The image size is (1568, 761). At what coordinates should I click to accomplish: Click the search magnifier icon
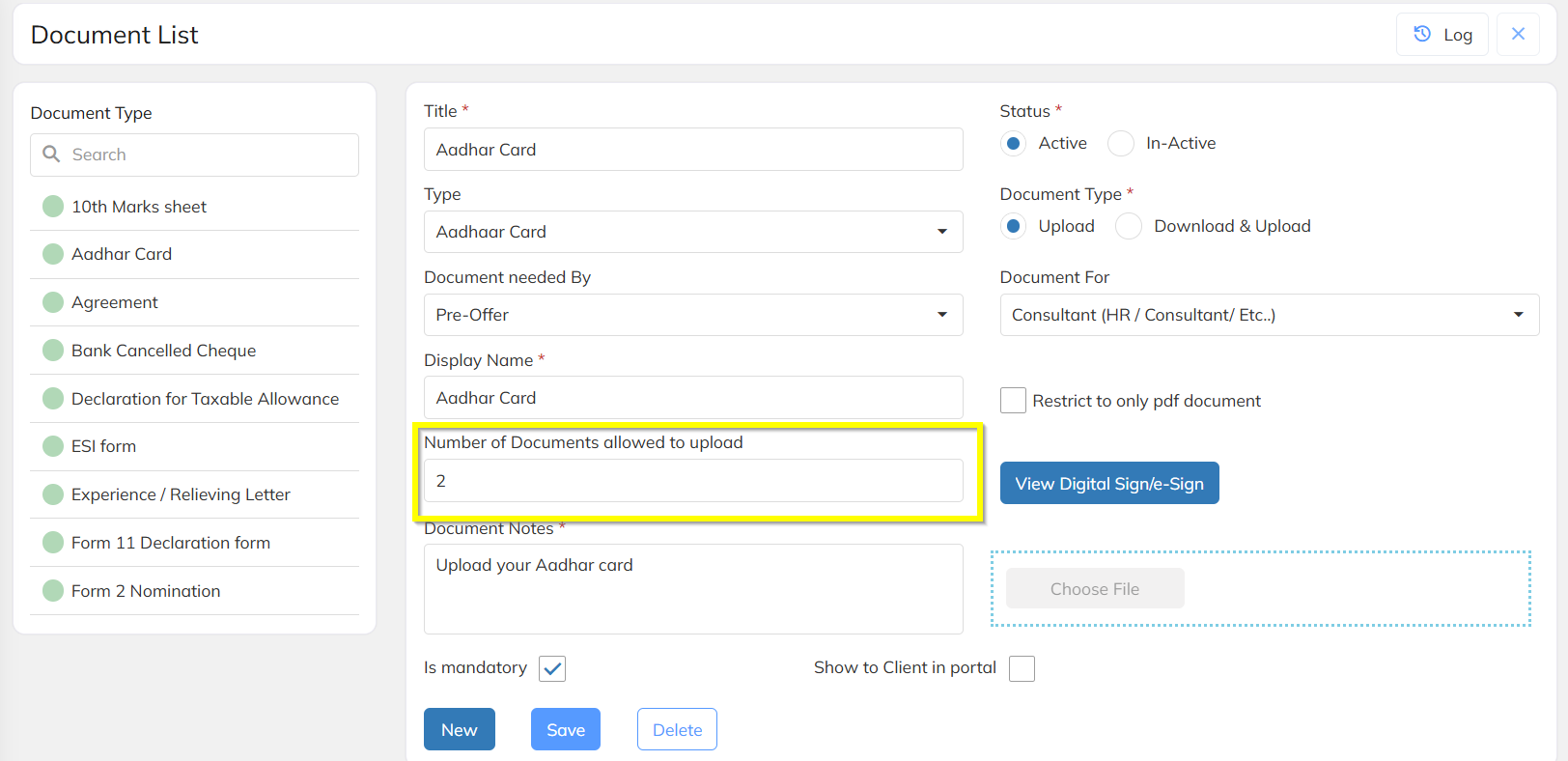[x=52, y=155]
